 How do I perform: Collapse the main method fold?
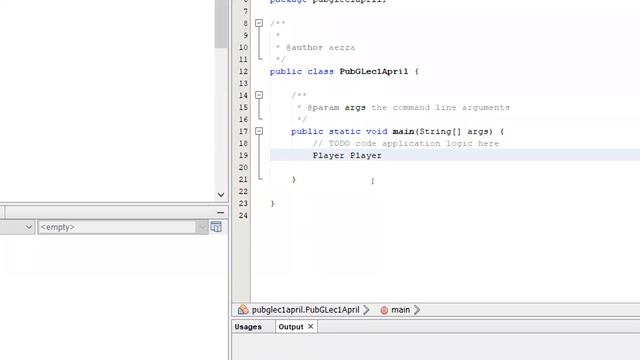pyautogui.click(x=259, y=131)
